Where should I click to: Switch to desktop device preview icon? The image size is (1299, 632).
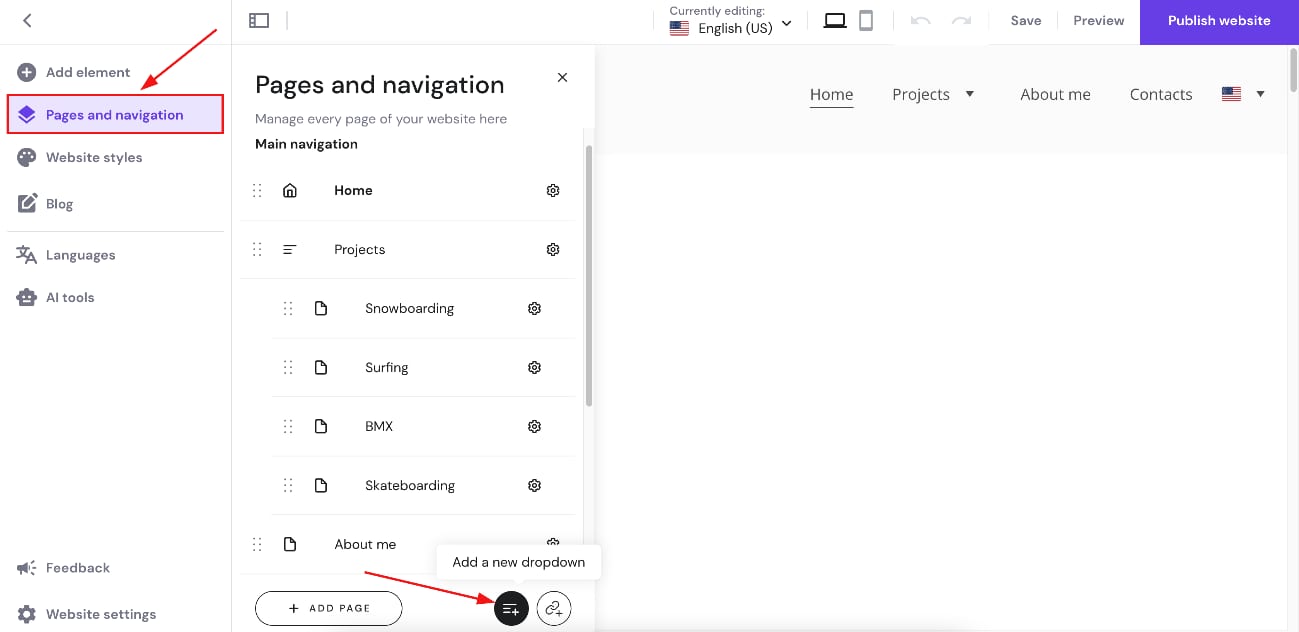click(x=834, y=21)
